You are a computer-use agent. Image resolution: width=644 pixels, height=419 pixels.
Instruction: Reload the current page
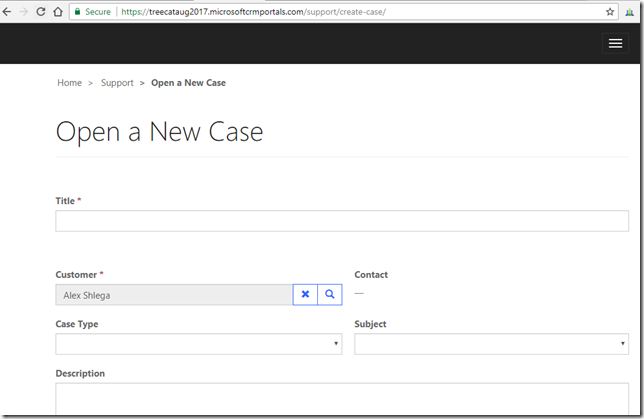(41, 12)
